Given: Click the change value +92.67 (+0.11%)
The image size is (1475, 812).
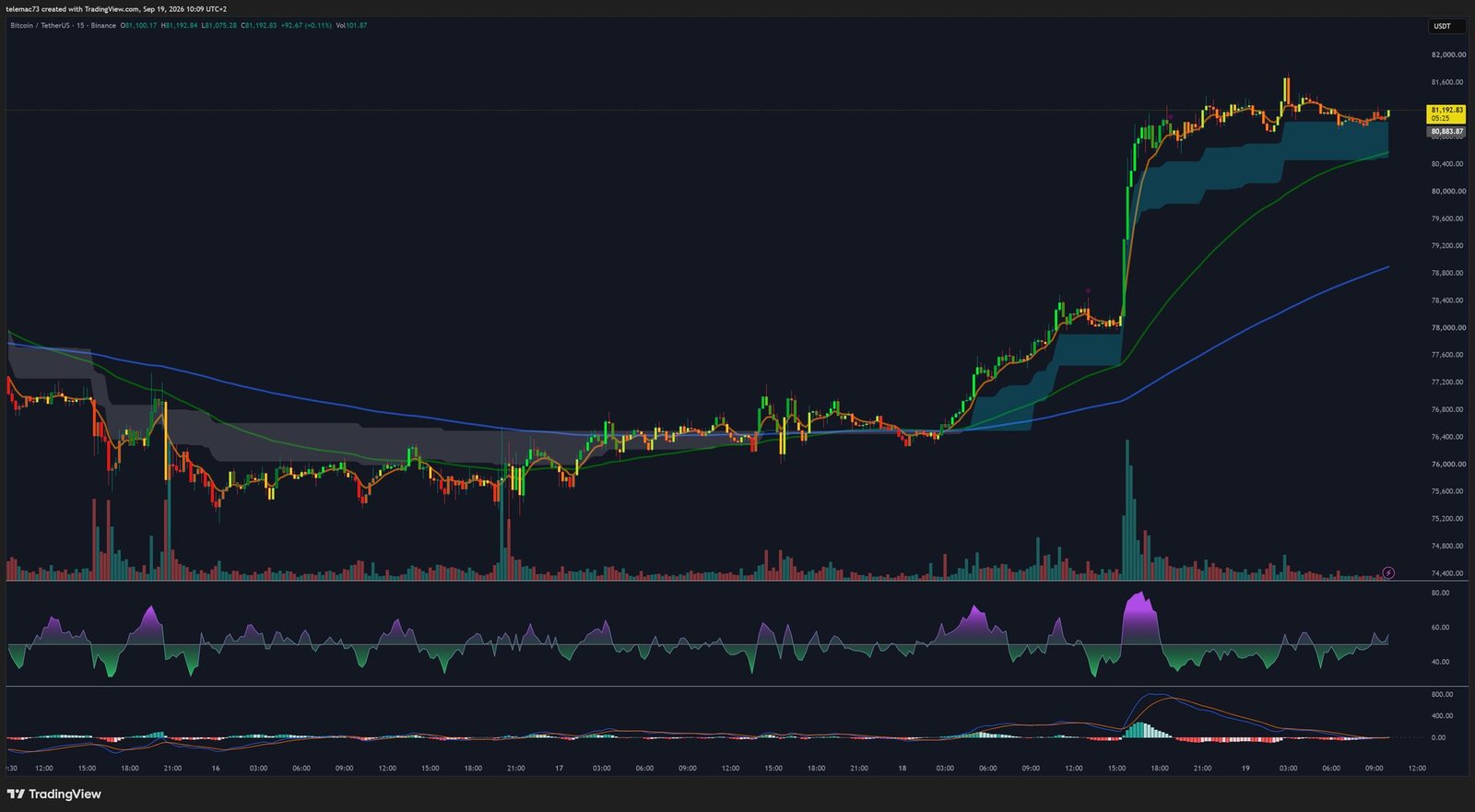Looking at the screenshot, I should click(306, 26).
